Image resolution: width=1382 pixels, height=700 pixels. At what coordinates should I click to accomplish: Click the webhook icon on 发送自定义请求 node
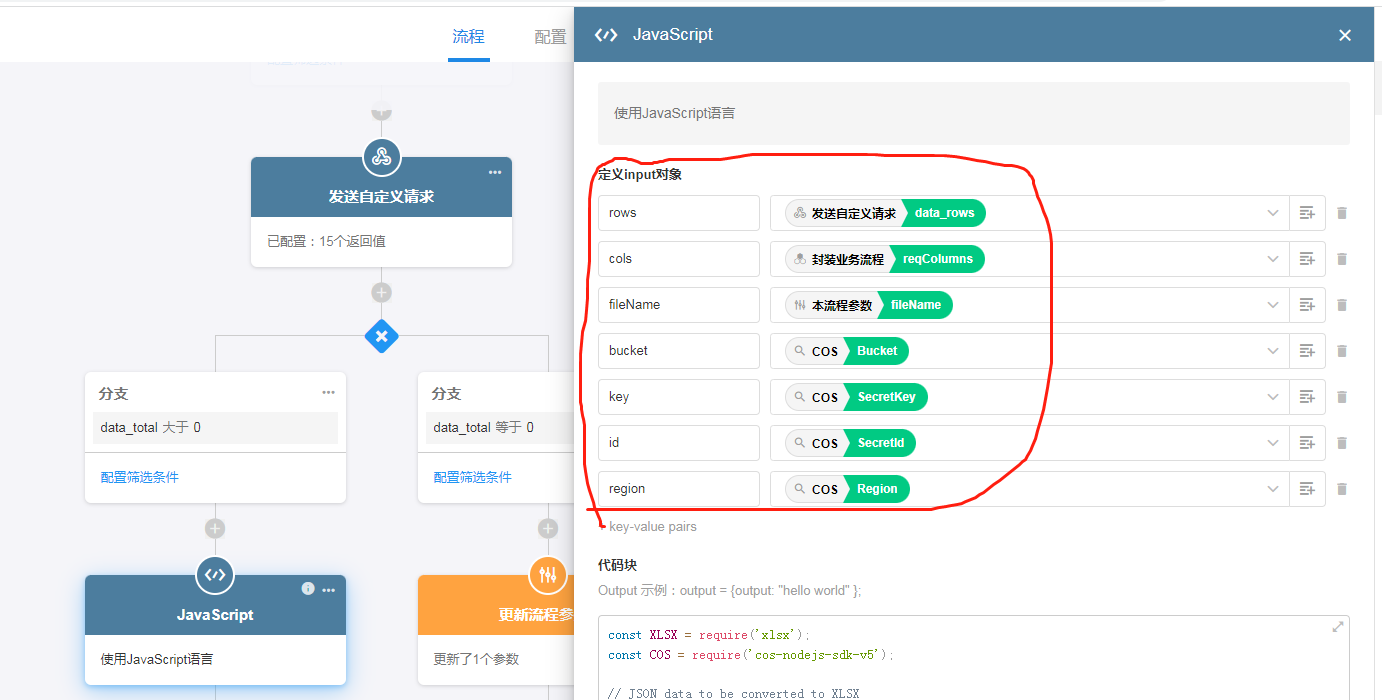[x=381, y=157]
